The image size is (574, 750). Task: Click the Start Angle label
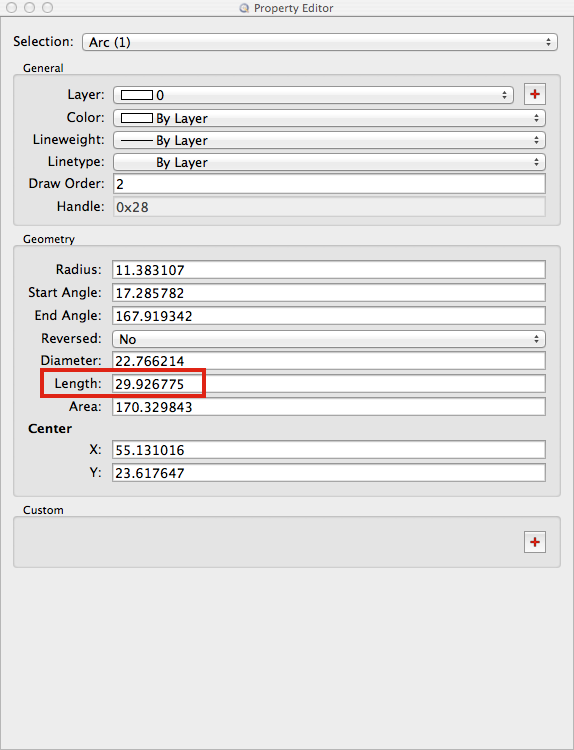tap(65, 293)
